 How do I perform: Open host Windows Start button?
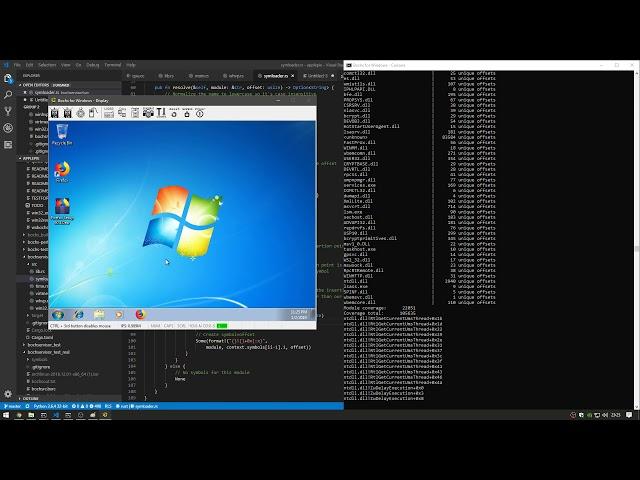point(6,415)
